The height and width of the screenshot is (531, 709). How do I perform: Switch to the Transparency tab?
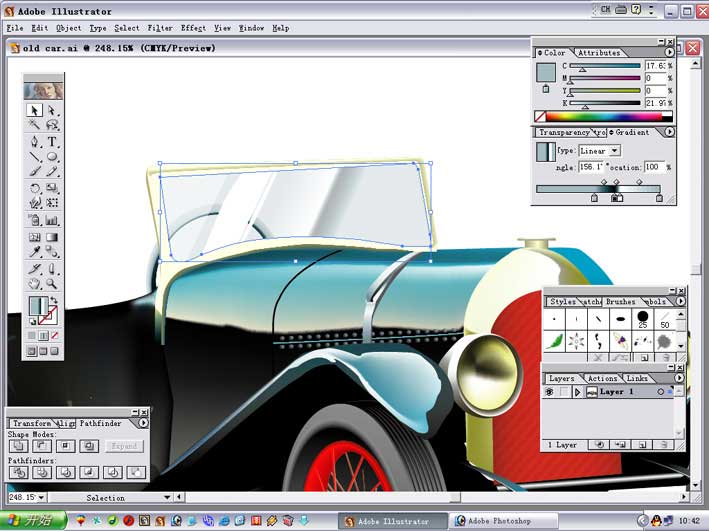[564, 132]
